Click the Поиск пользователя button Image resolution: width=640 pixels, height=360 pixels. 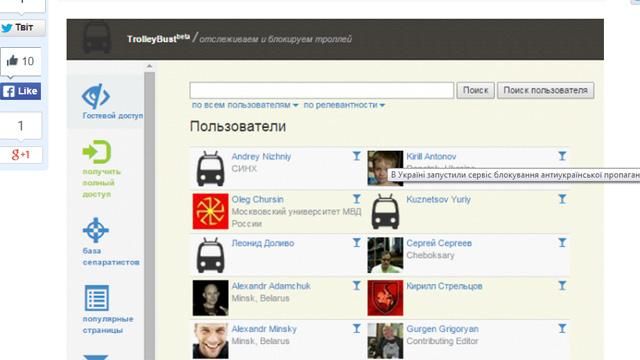(545, 90)
